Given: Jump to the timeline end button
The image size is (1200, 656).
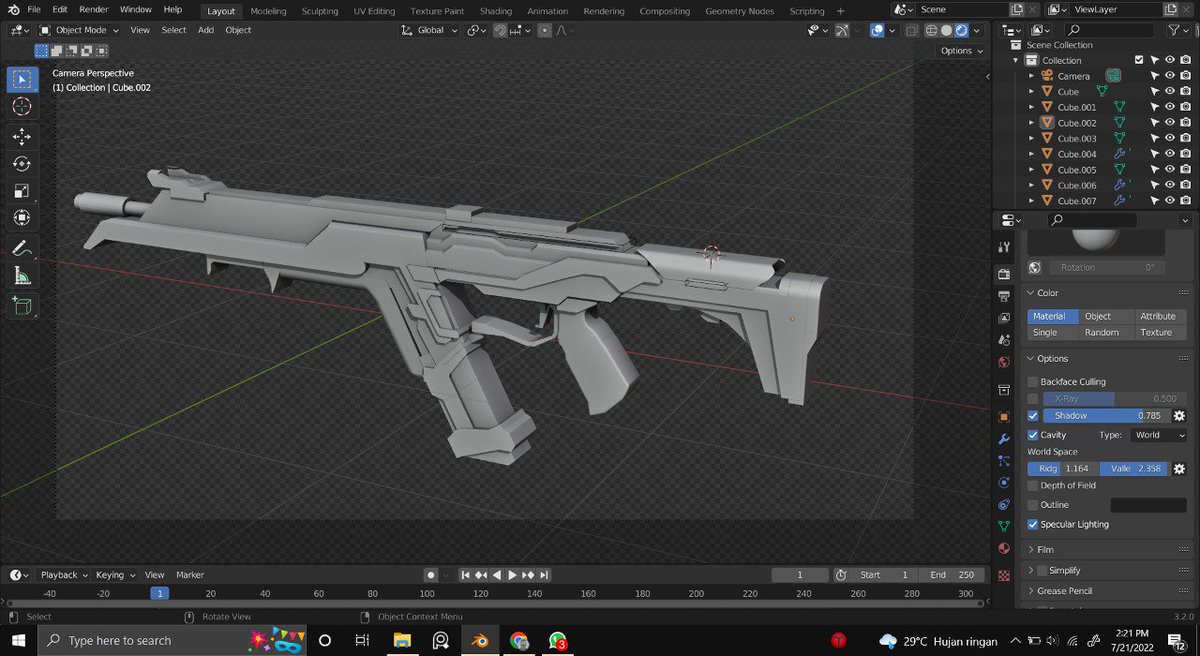Looking at the screenshot, I should 543,575.
